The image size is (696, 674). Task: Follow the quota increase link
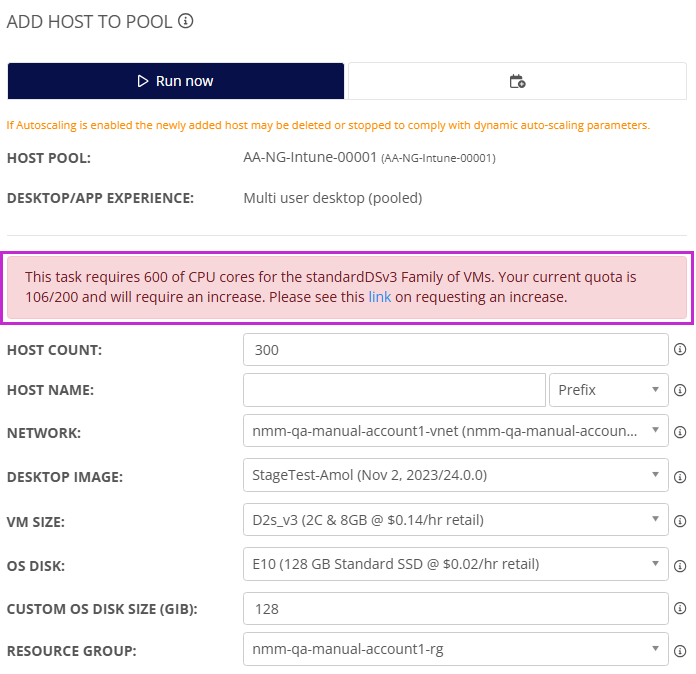380,297
